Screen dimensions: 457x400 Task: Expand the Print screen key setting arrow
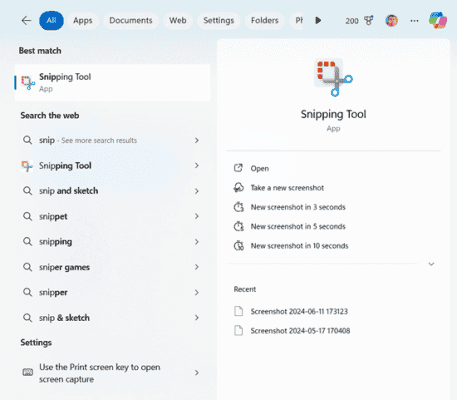[x=197, y=373]
